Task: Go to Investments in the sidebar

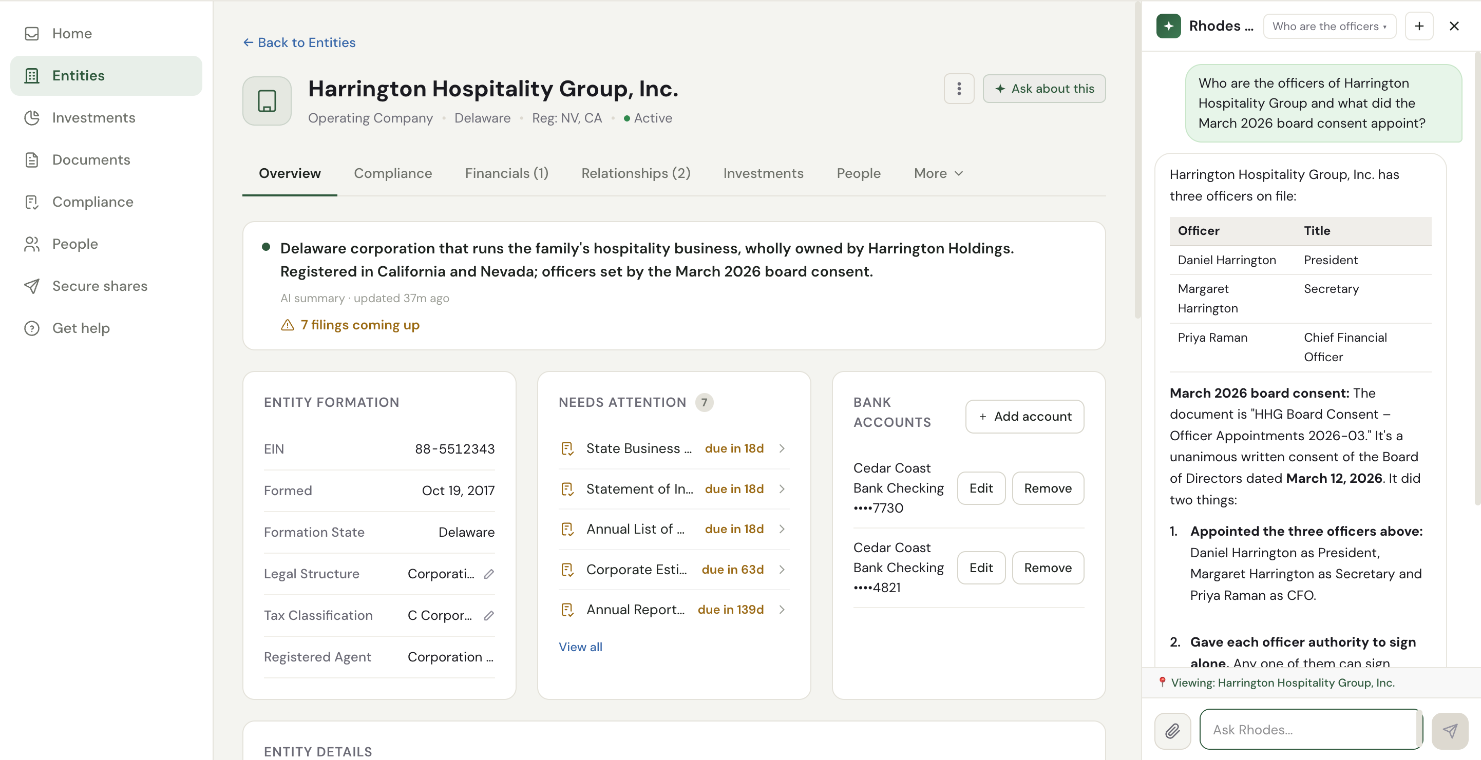Action: (106, 118)
